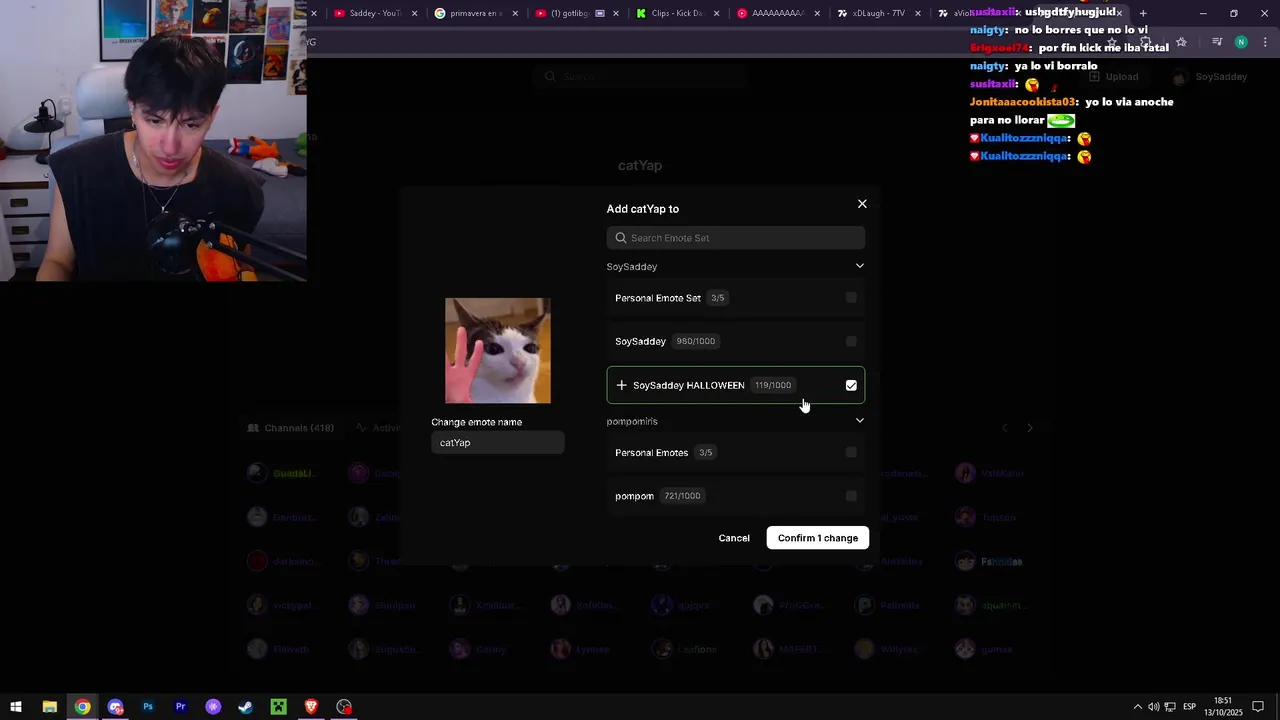Switch to the xDLaugh - 7TV tab

(878, 13)
